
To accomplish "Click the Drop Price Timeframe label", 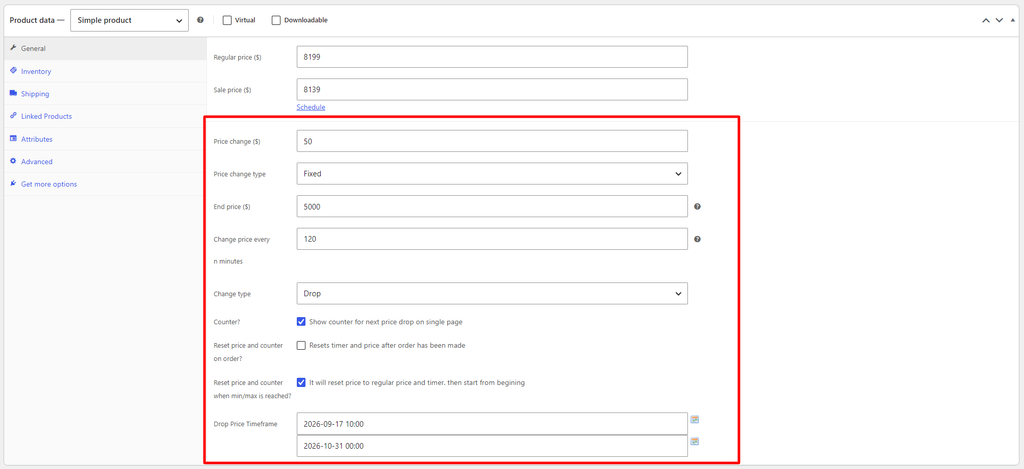I will coord(246,424).
